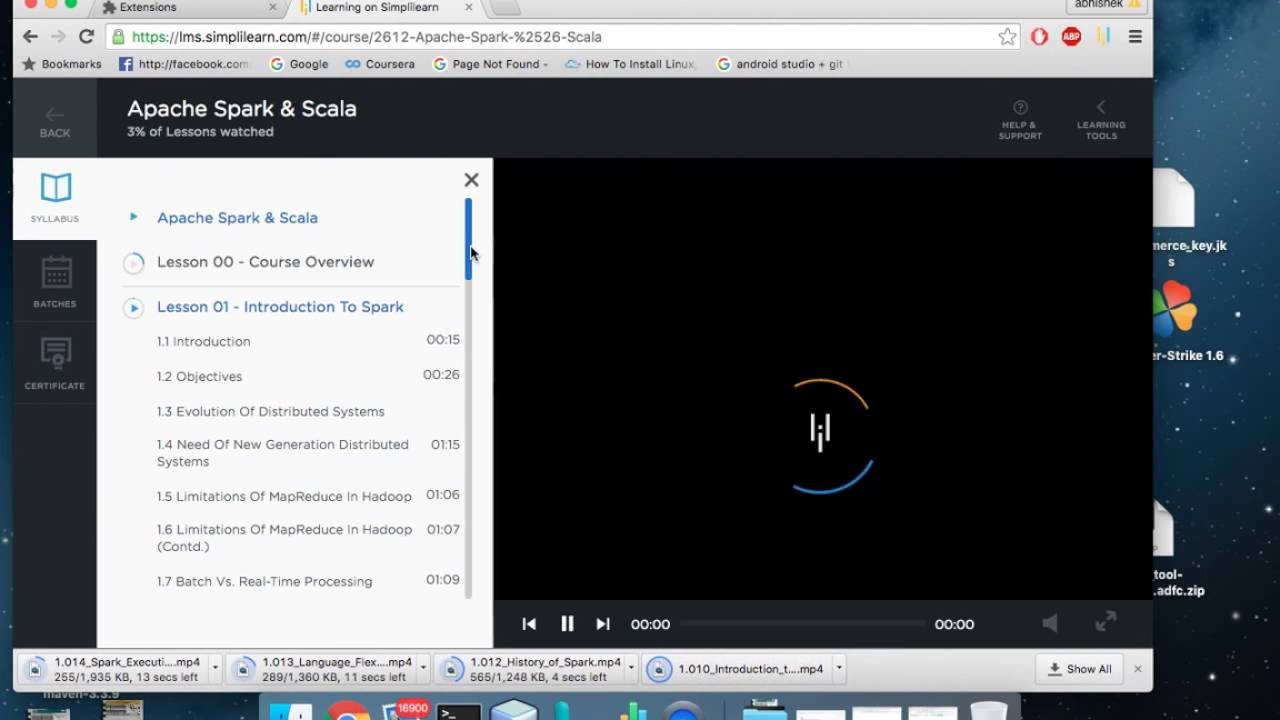Screen dimensions: 1280x720
Task: Click the address bar URL field
Action: point(560,37)
